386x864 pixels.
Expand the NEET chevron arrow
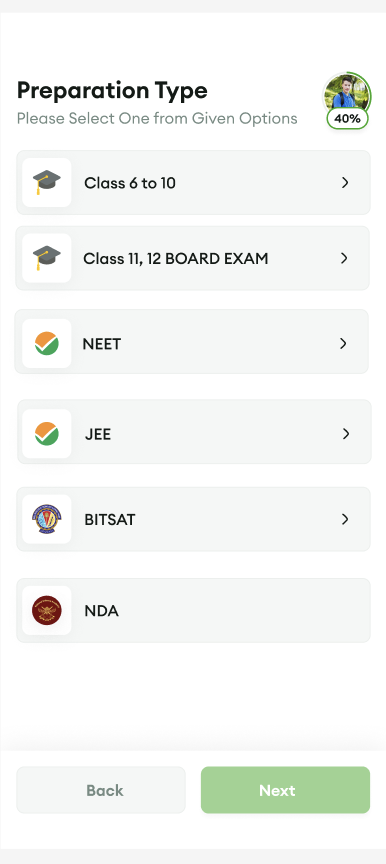pos(343,343)
